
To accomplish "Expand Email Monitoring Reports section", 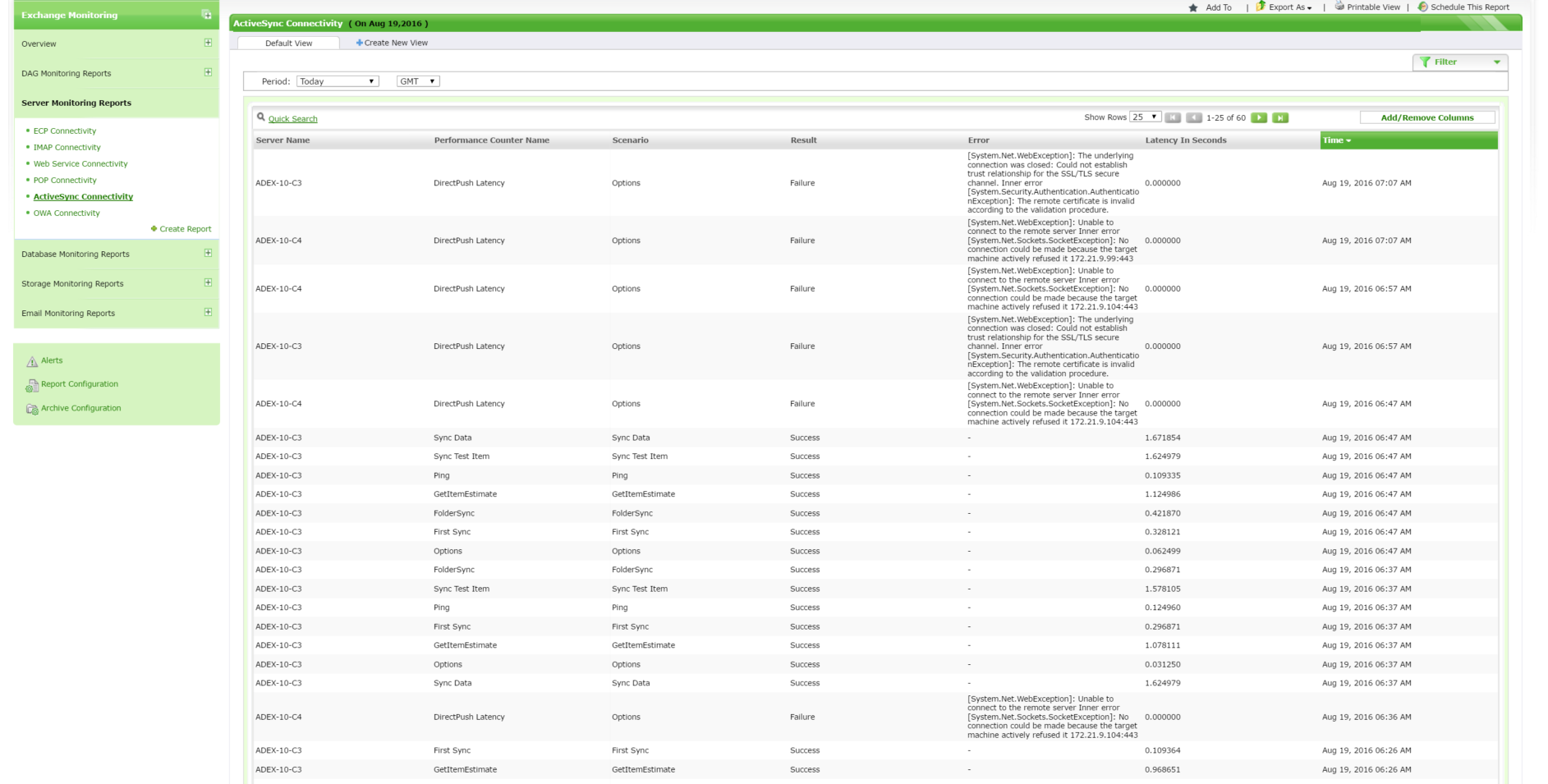I will pos(206,313).
